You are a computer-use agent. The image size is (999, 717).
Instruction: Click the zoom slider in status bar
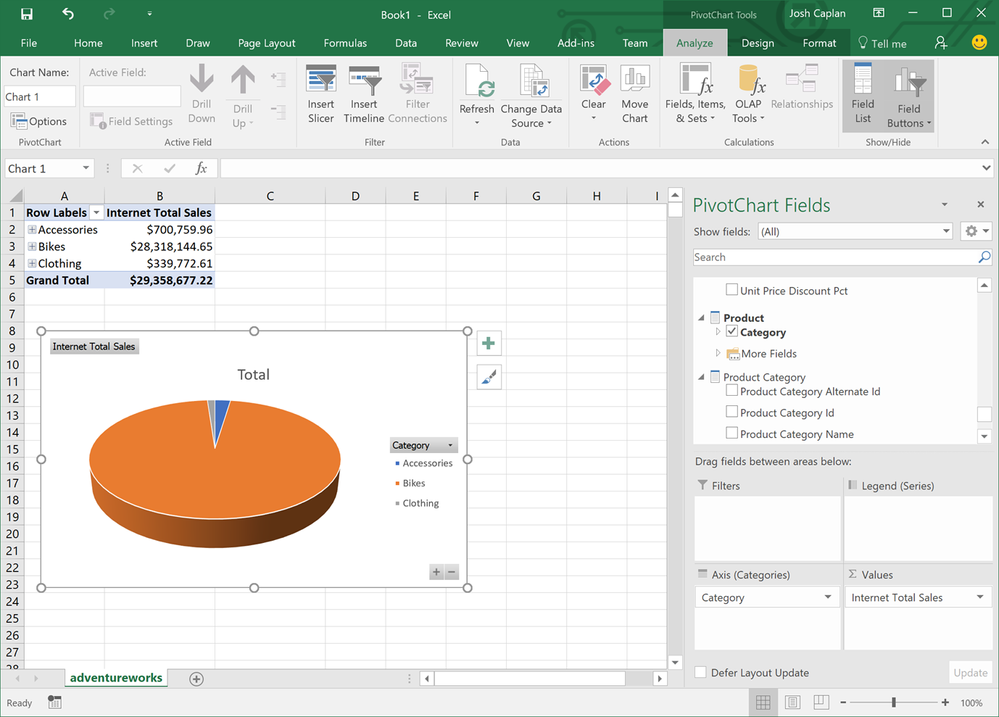click(x=893, y=703)
